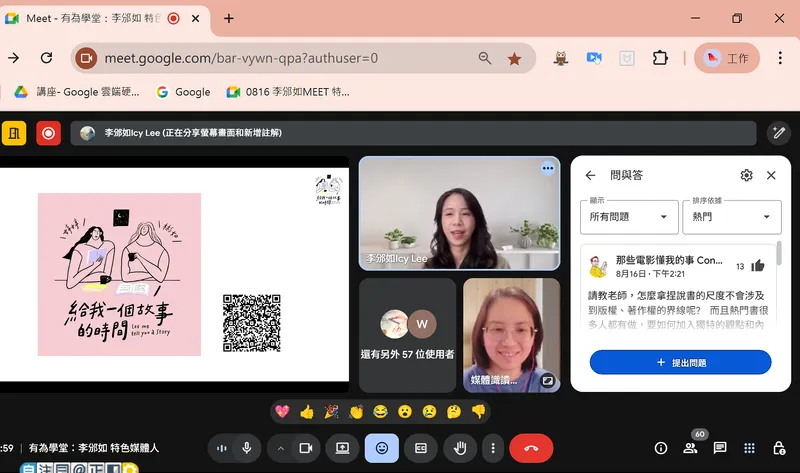Show the participants list
The image size is (800, 473).
pyautogui.click(x=690, y=449)
